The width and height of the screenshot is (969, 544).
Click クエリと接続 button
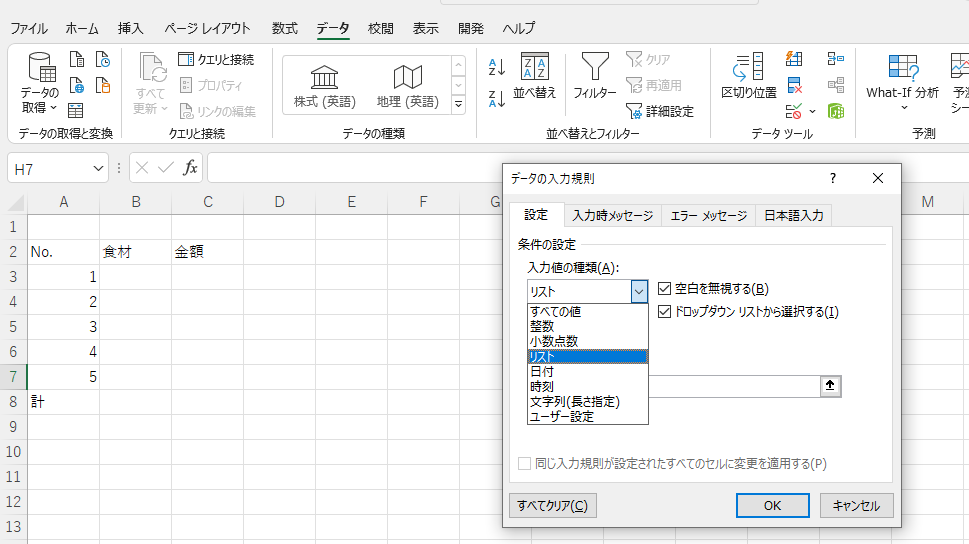click(x=216, y=59)
